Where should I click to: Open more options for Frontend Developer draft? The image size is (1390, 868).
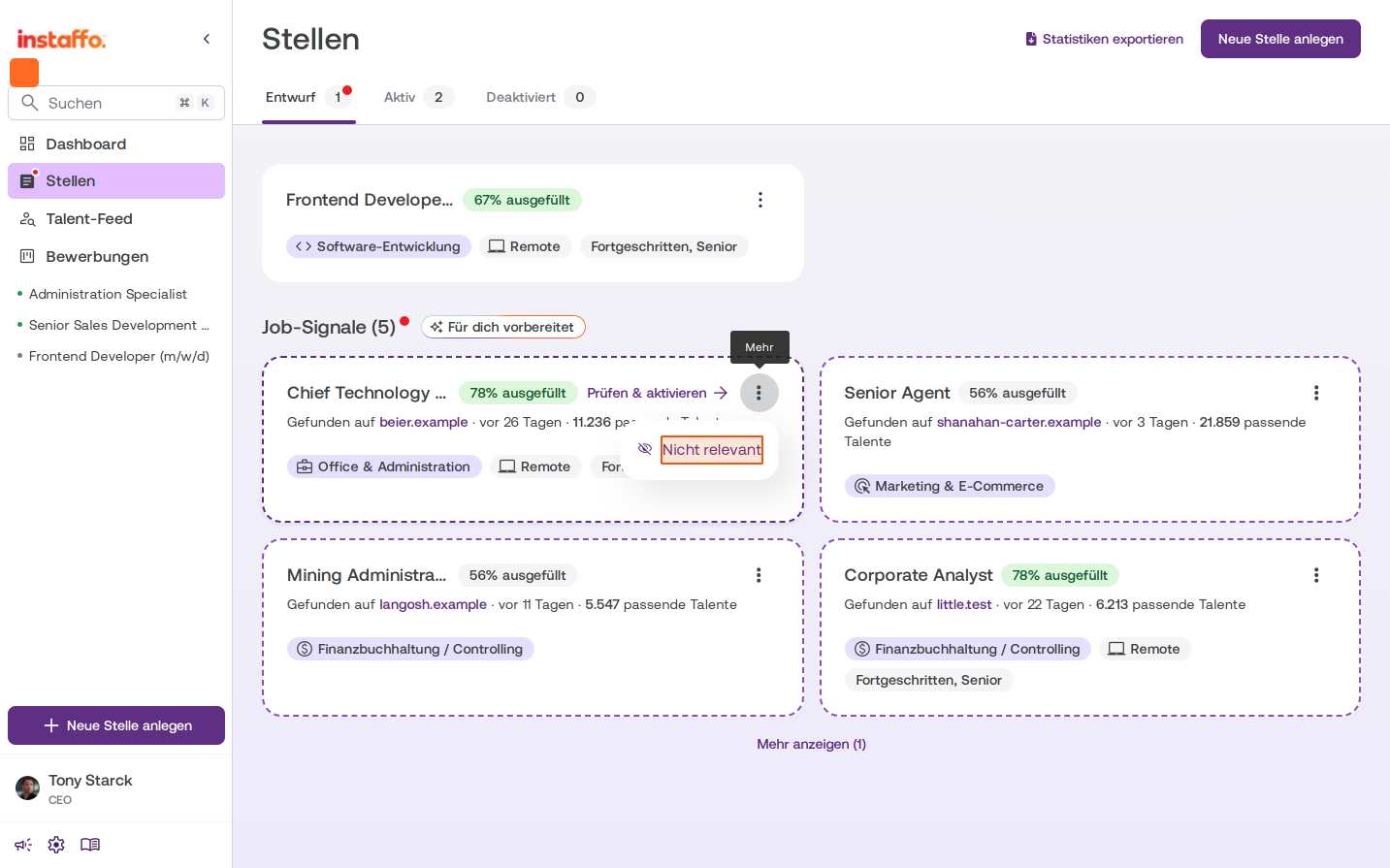pyautogui.click(x=760, y=200)
